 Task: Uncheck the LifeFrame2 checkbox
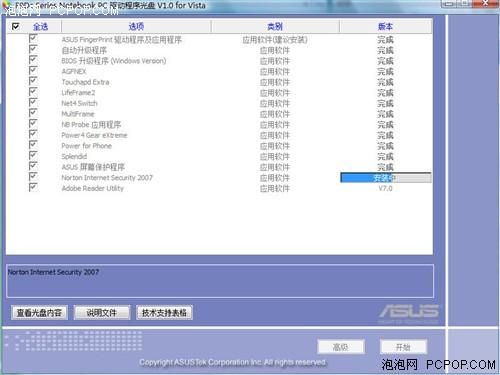[x=33, y=92]
